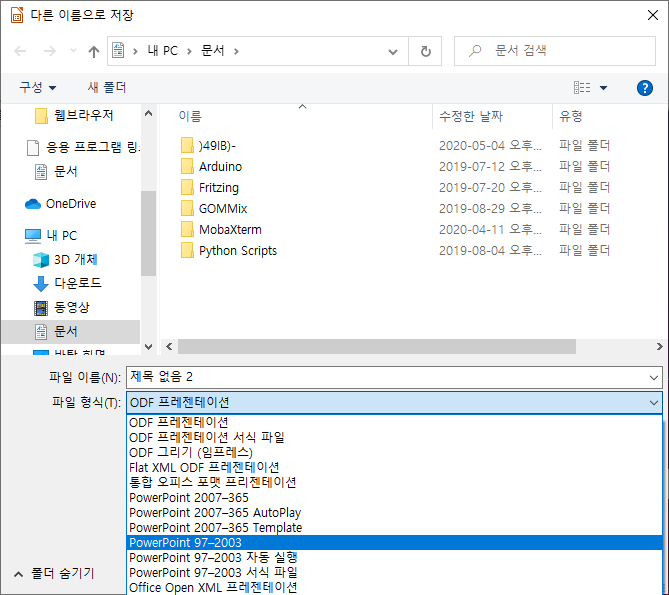Choose ODF 그리기 (임프레스) format

[394, 453]
